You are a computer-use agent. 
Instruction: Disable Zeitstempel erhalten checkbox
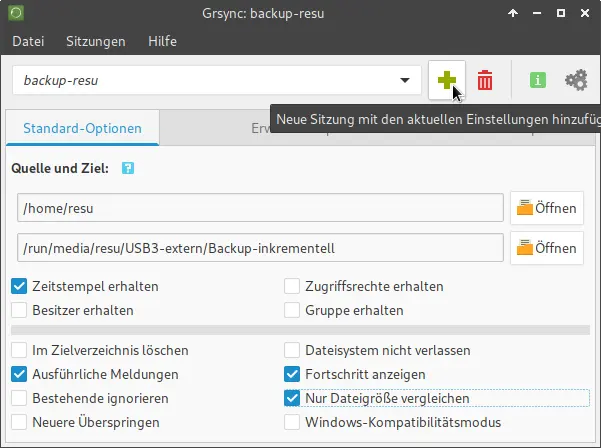[20, 287]
